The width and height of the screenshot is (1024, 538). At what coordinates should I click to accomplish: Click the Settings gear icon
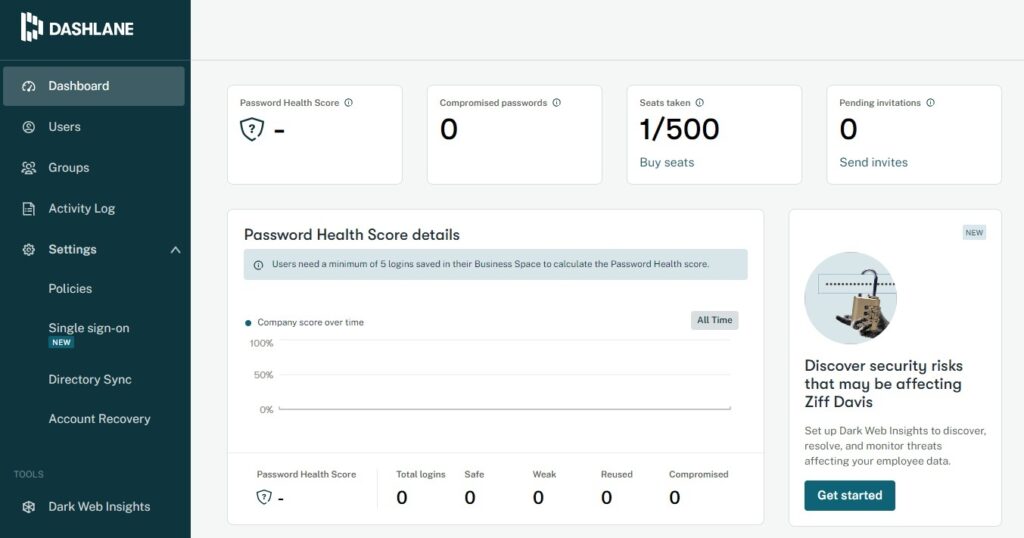[x=29, y=249]
